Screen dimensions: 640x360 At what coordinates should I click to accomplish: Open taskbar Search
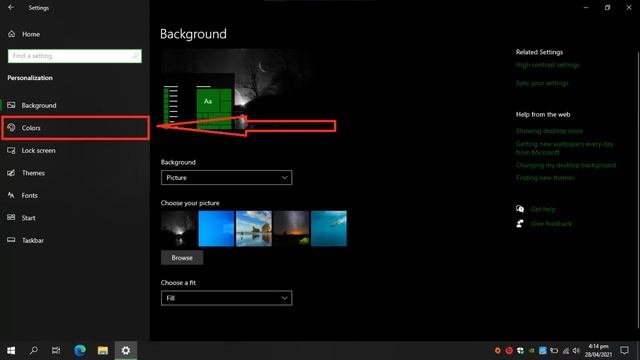(x=34, y=350)
